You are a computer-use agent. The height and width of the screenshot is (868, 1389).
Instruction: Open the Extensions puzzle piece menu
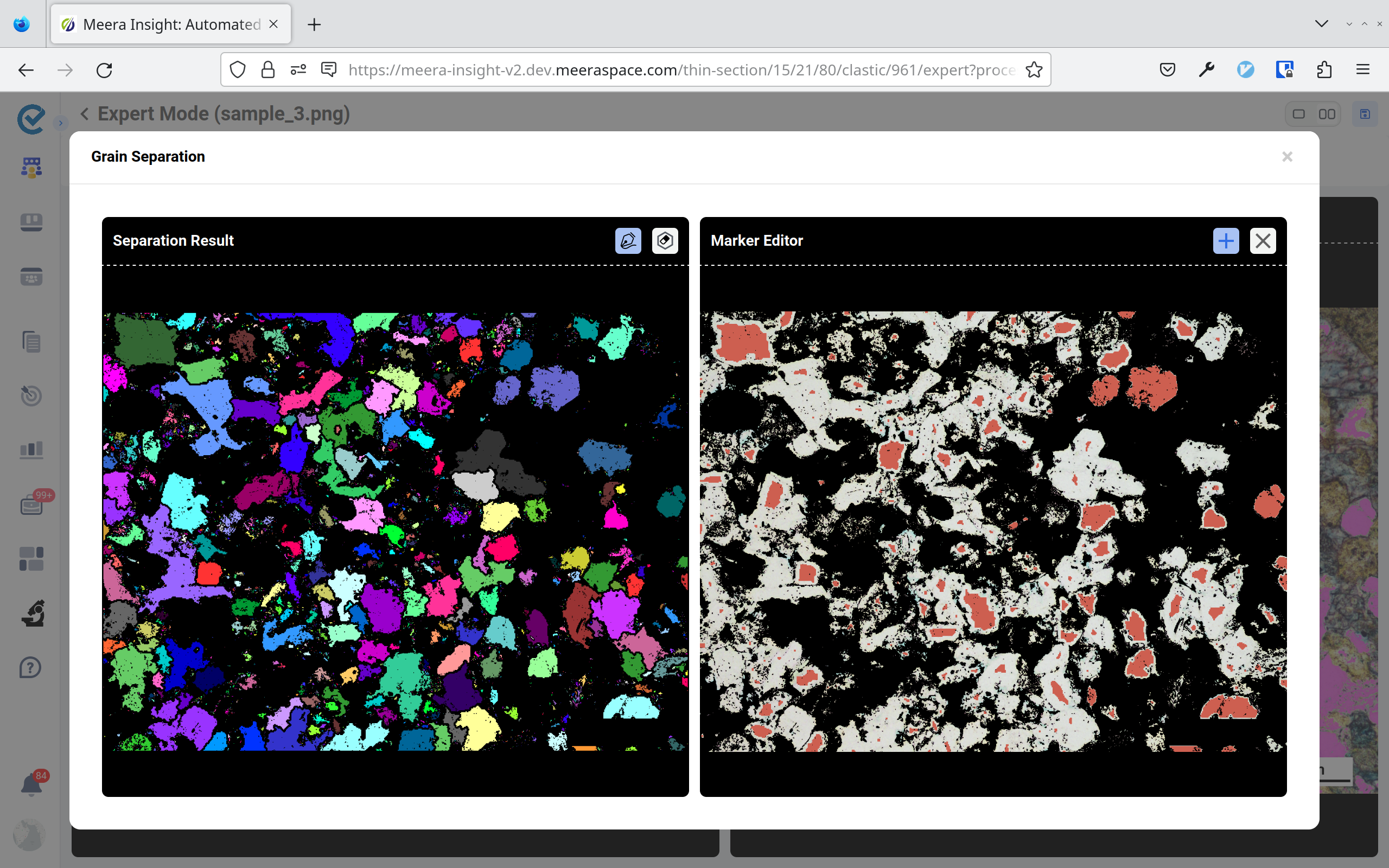[x=1324, y=70]
